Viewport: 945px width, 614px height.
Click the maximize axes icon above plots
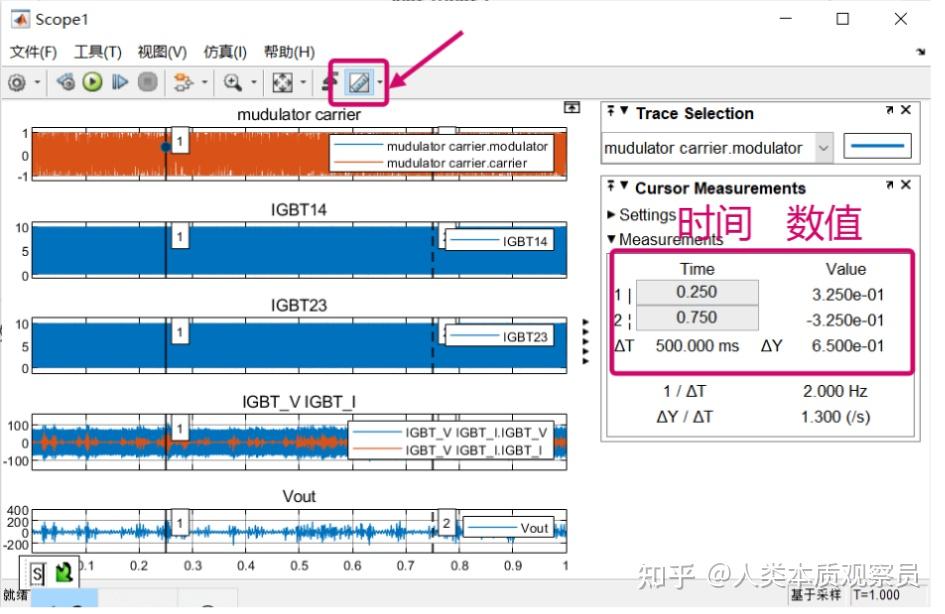click(572, 107)
